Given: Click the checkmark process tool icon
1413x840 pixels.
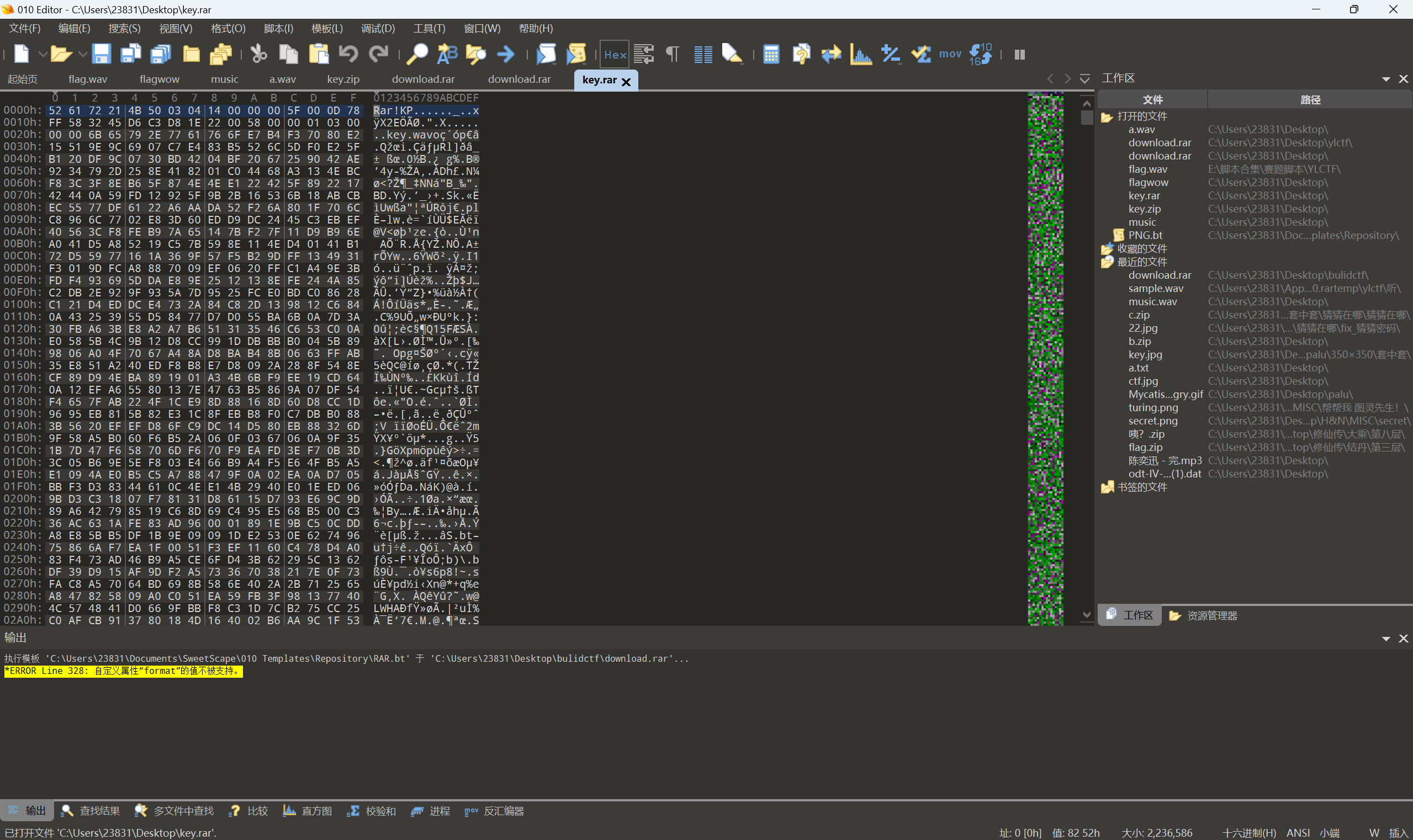Looking at the screenshot, I should [x=921, y=54].
